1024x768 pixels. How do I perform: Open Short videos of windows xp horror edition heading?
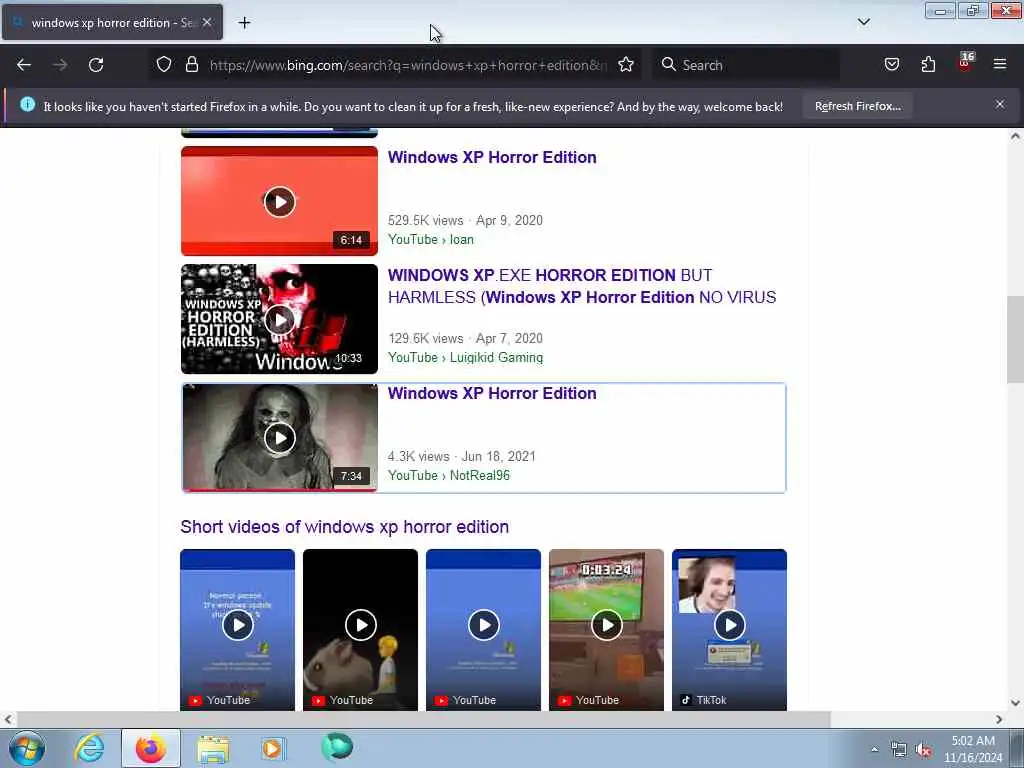(344, 527)
